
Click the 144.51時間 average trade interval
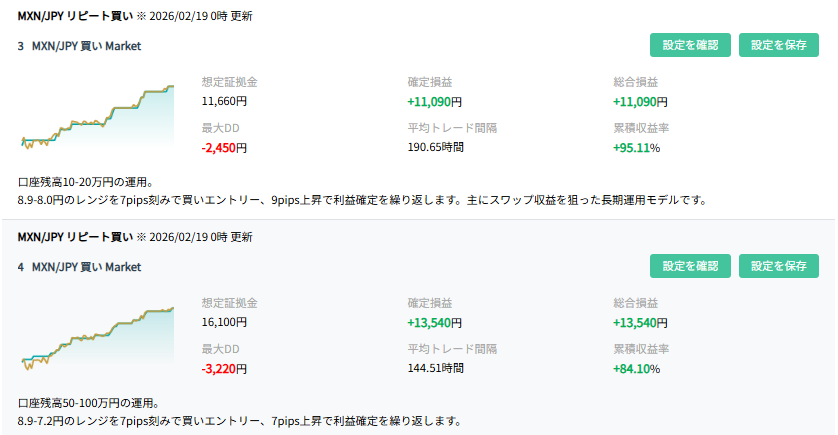(x=435, y=368)
